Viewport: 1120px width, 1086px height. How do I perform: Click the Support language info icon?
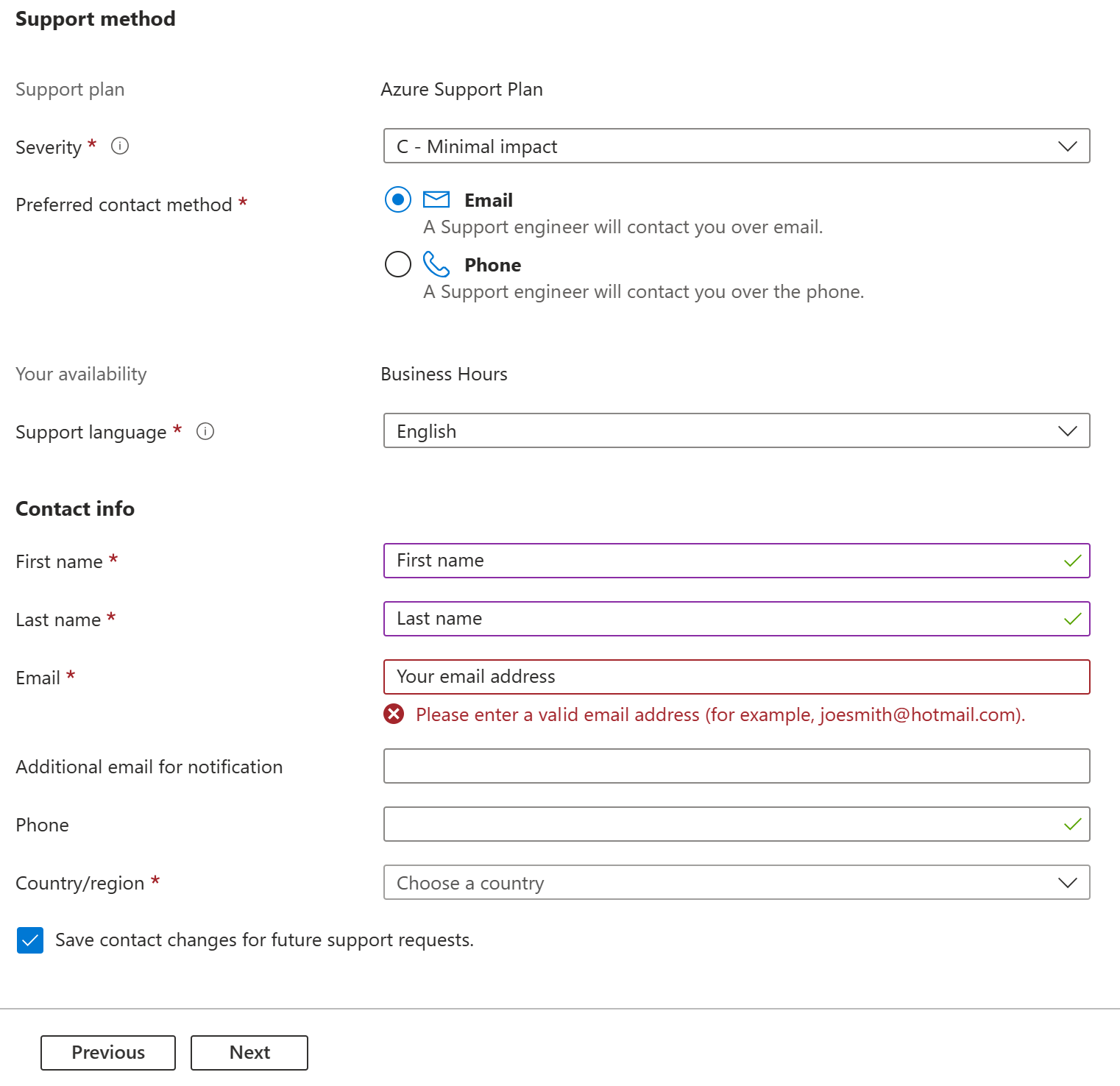(x=205, y=431)
